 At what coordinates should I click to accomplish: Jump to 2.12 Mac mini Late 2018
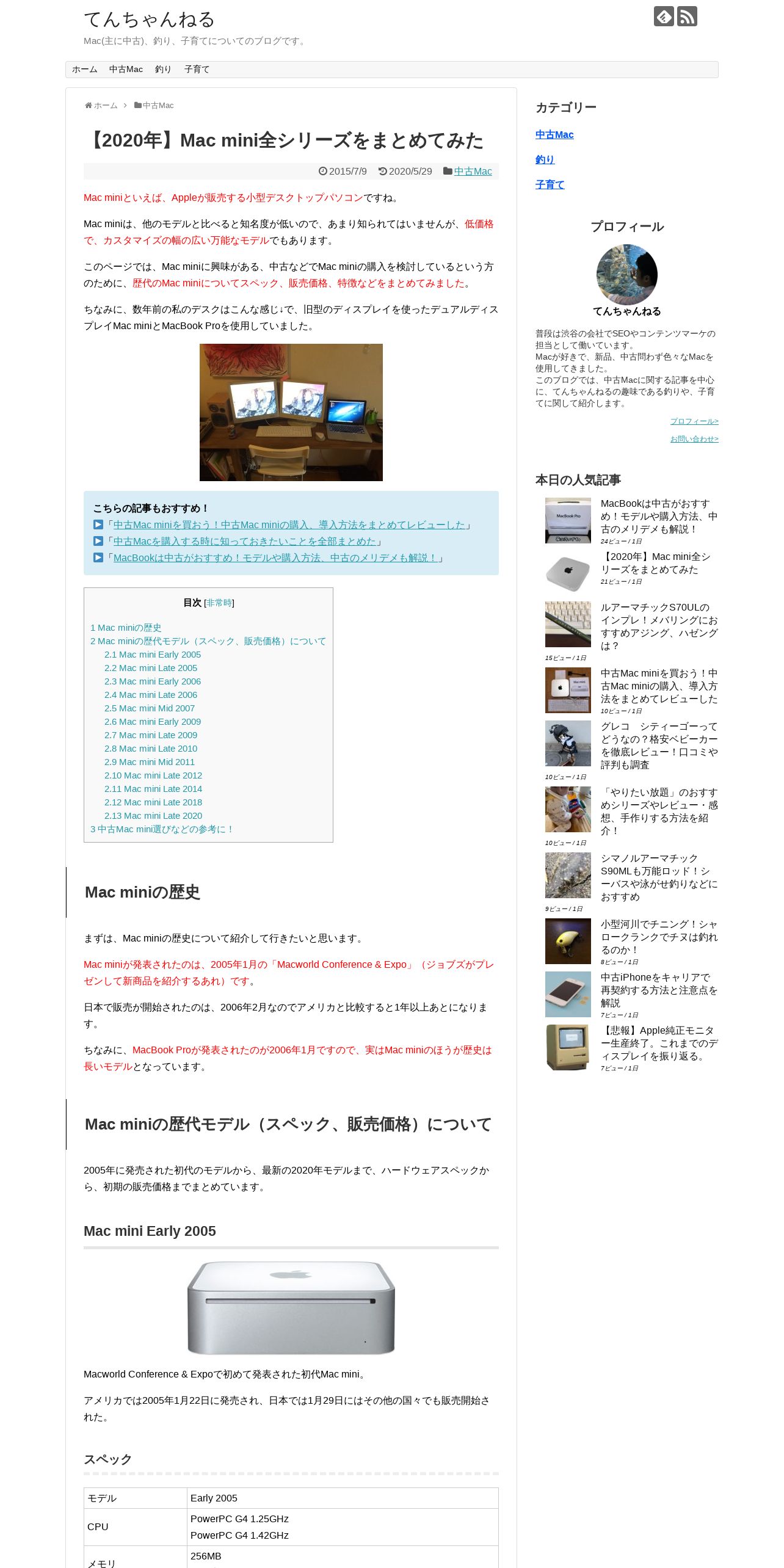click(x=153, y=802)
